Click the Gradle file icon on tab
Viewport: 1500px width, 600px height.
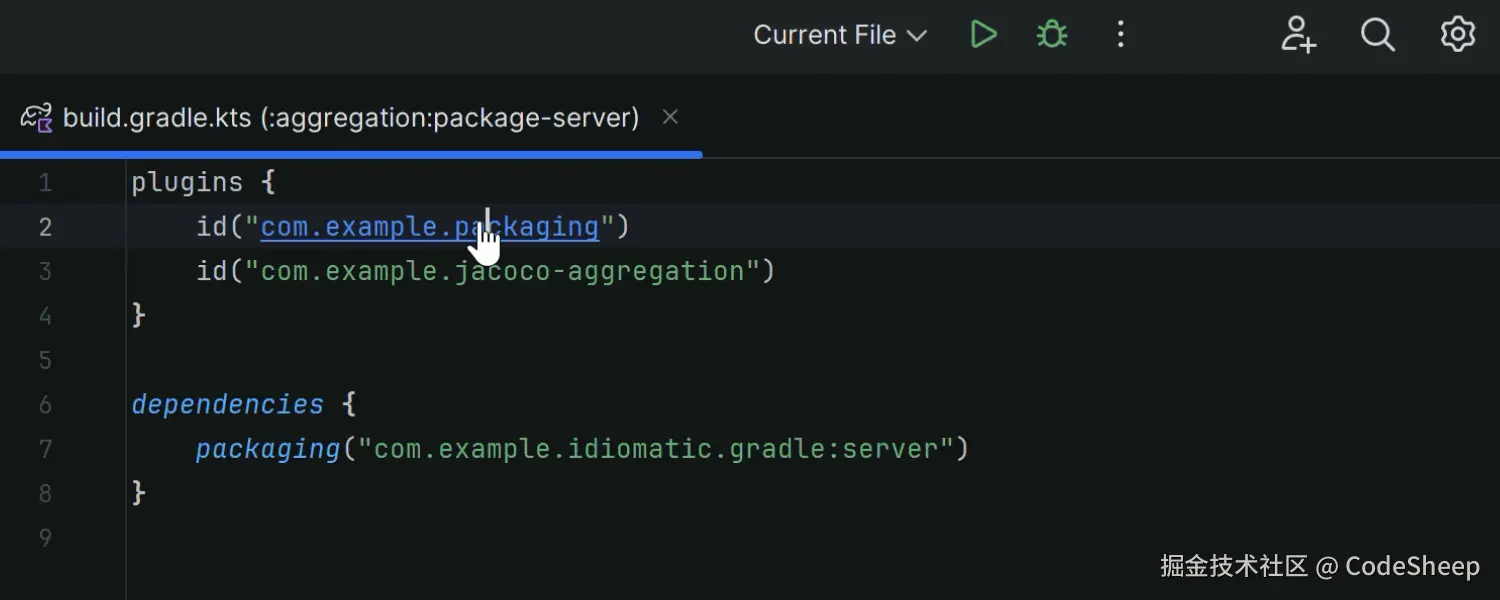[x=37, y=118]
